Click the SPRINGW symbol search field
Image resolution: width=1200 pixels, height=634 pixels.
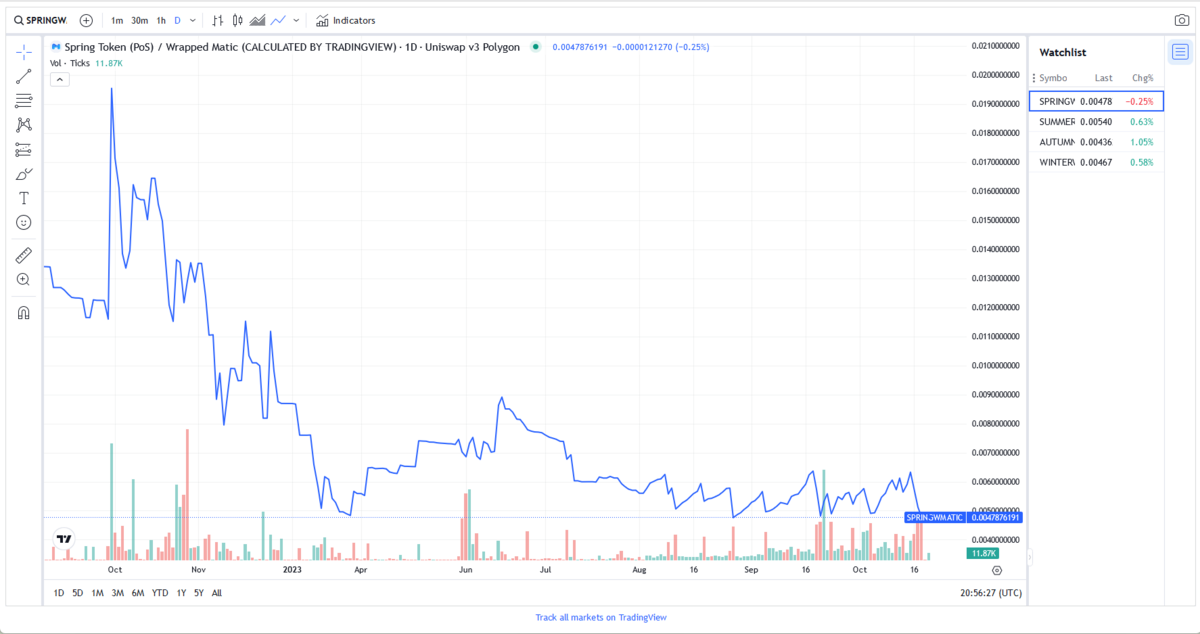tap(42, 20)
